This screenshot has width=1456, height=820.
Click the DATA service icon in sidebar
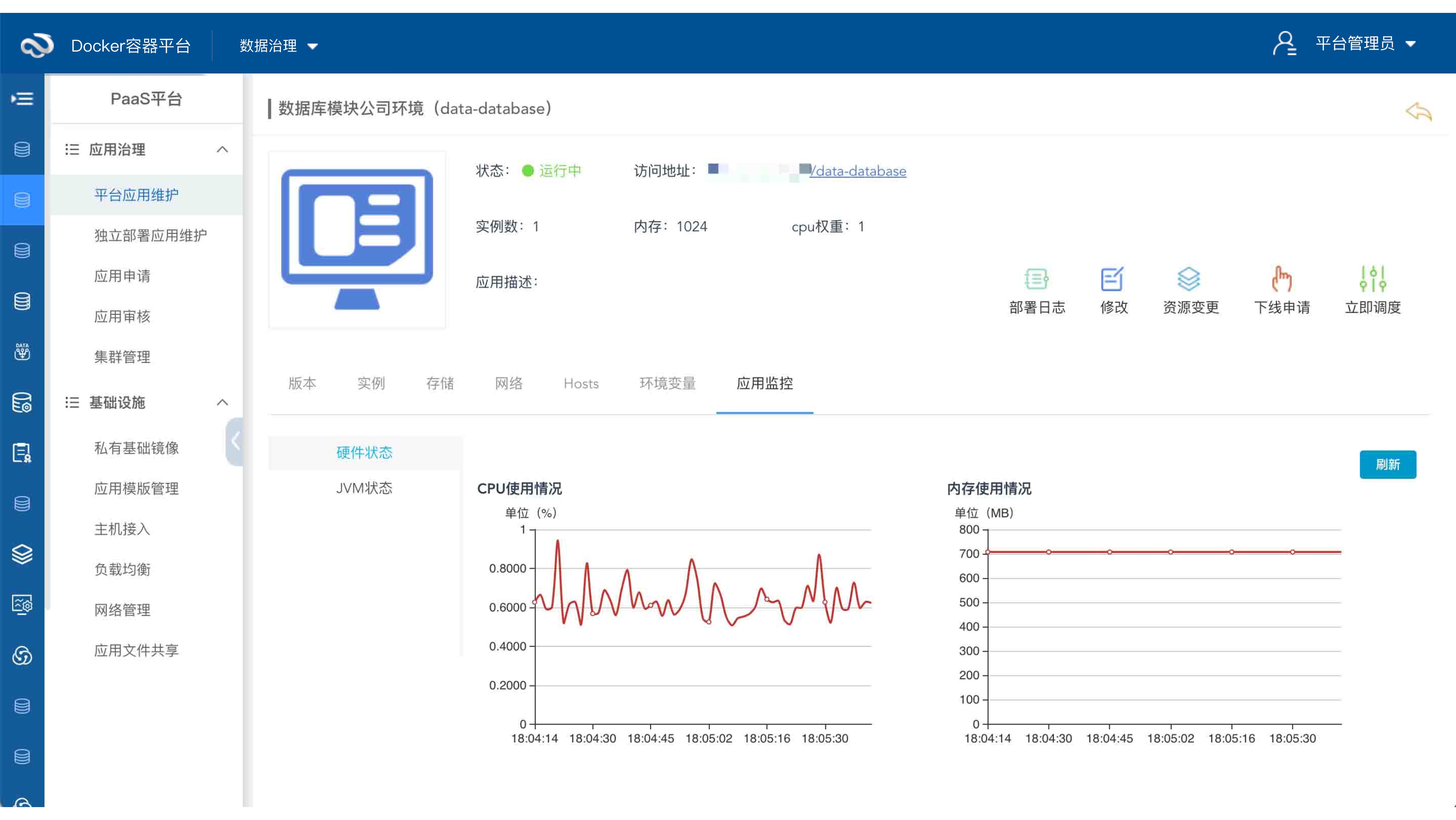tap(22, 352)
